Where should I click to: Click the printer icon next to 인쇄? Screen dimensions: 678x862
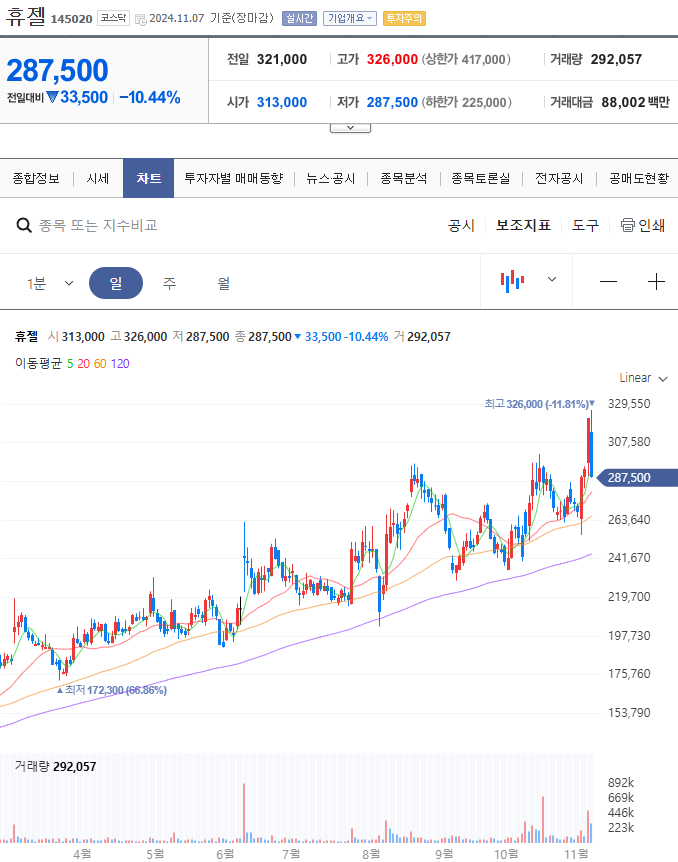[627, 225]
